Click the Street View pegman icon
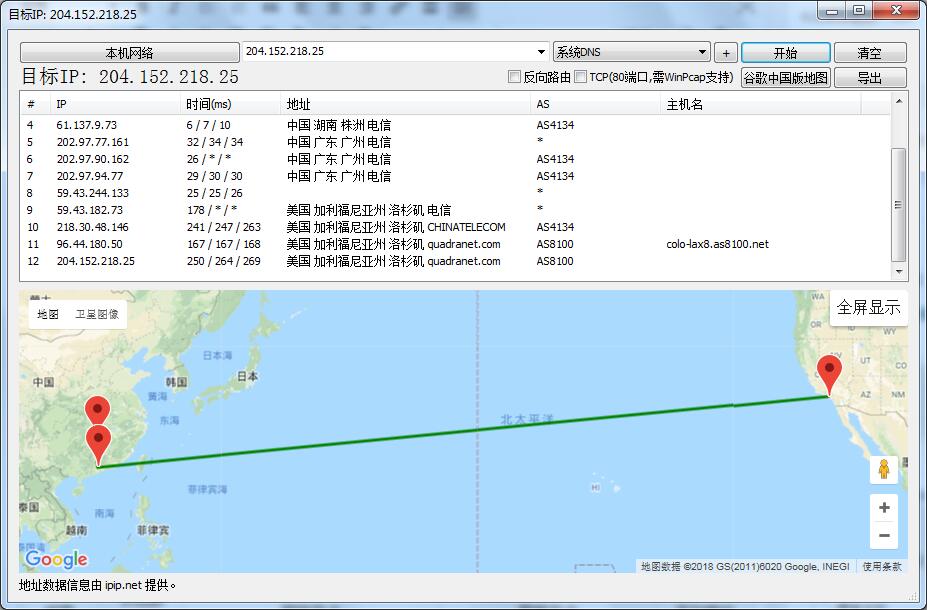This screenshot has width=927, height=610. 883,469
